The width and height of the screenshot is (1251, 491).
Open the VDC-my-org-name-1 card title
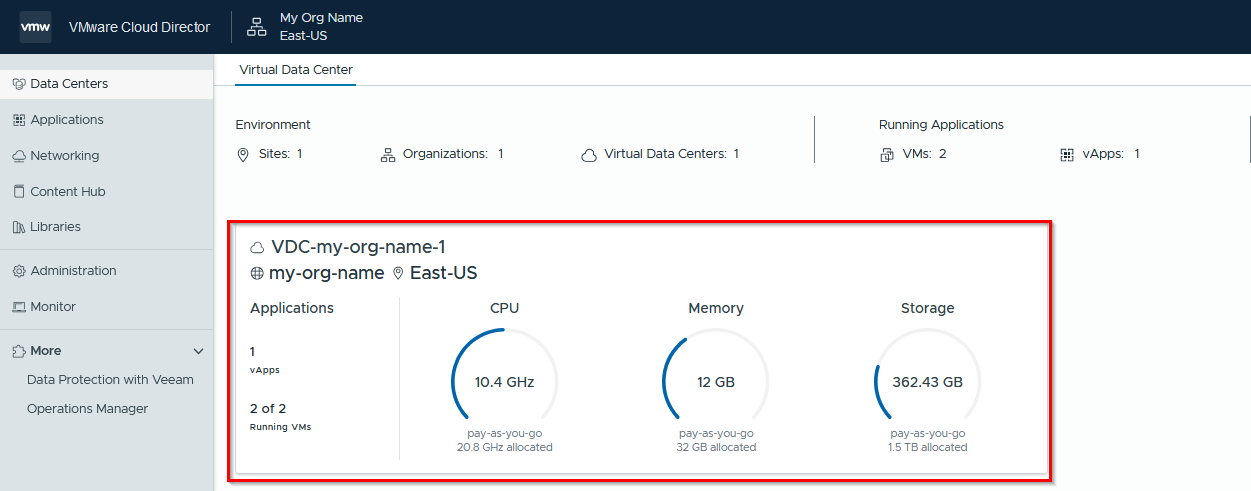click(x=358, y=247)
